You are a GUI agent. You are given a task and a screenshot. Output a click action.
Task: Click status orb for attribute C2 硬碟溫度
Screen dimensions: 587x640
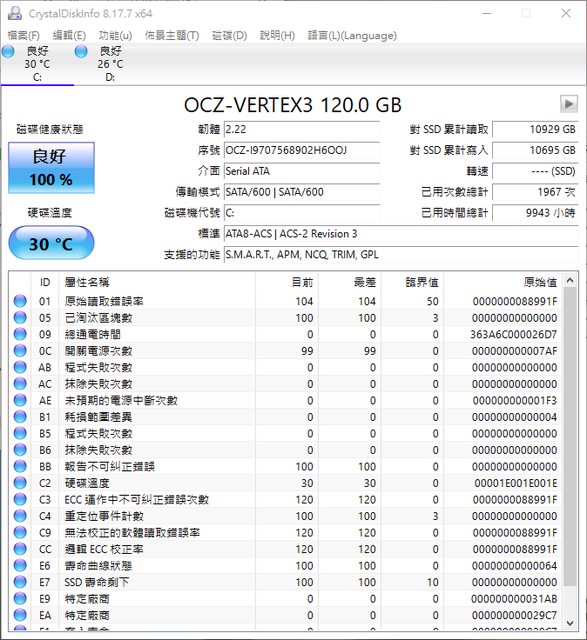20,483
